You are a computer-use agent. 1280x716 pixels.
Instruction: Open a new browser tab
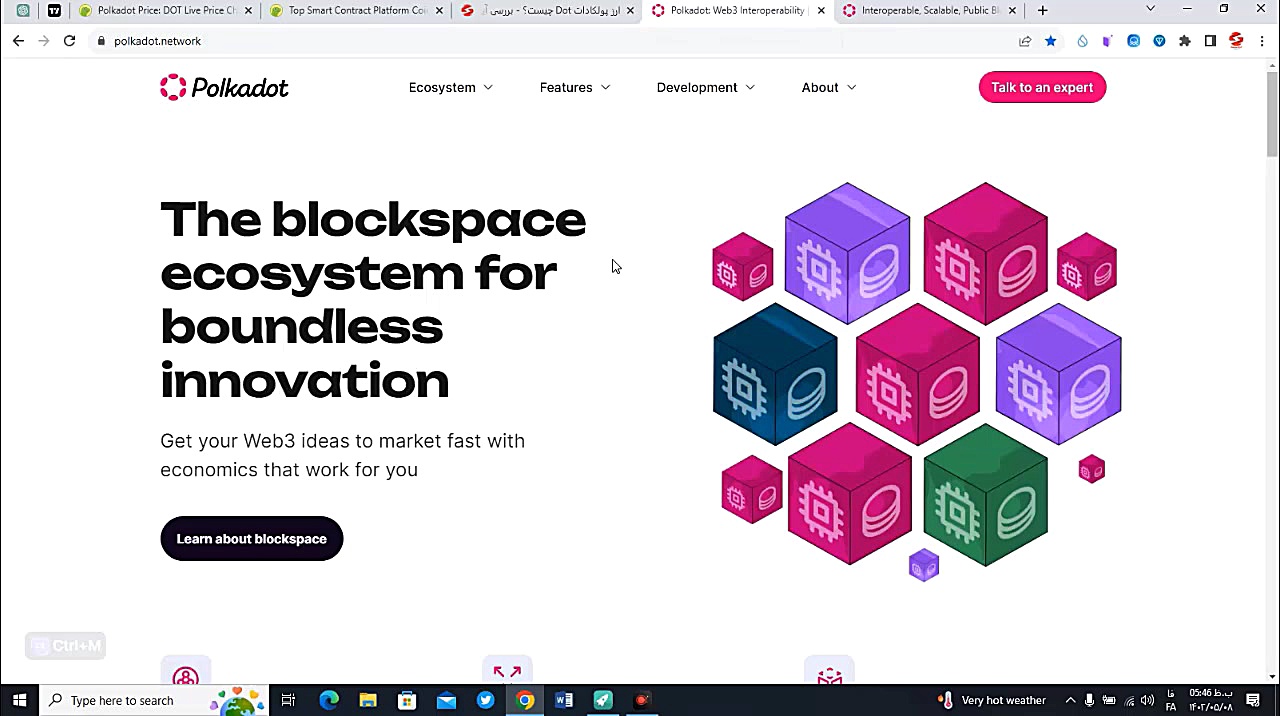(x=1043, y=10)
